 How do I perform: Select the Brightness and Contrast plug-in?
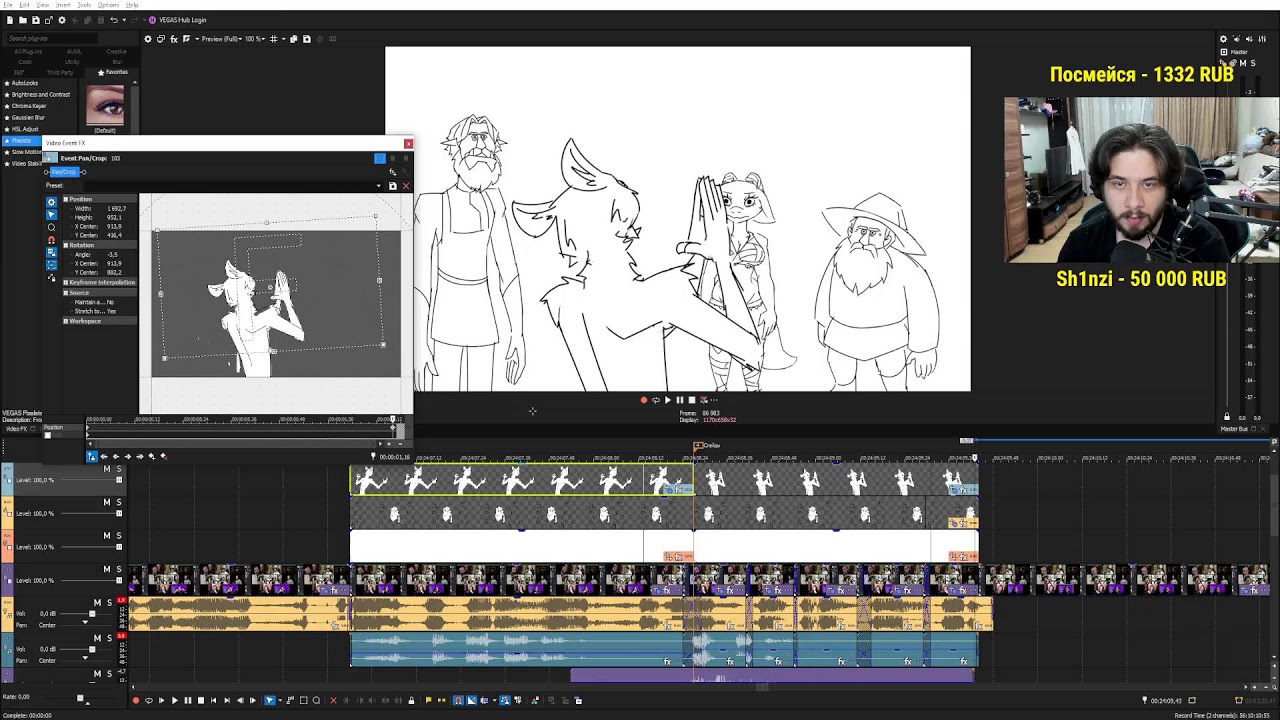point(40,95)
